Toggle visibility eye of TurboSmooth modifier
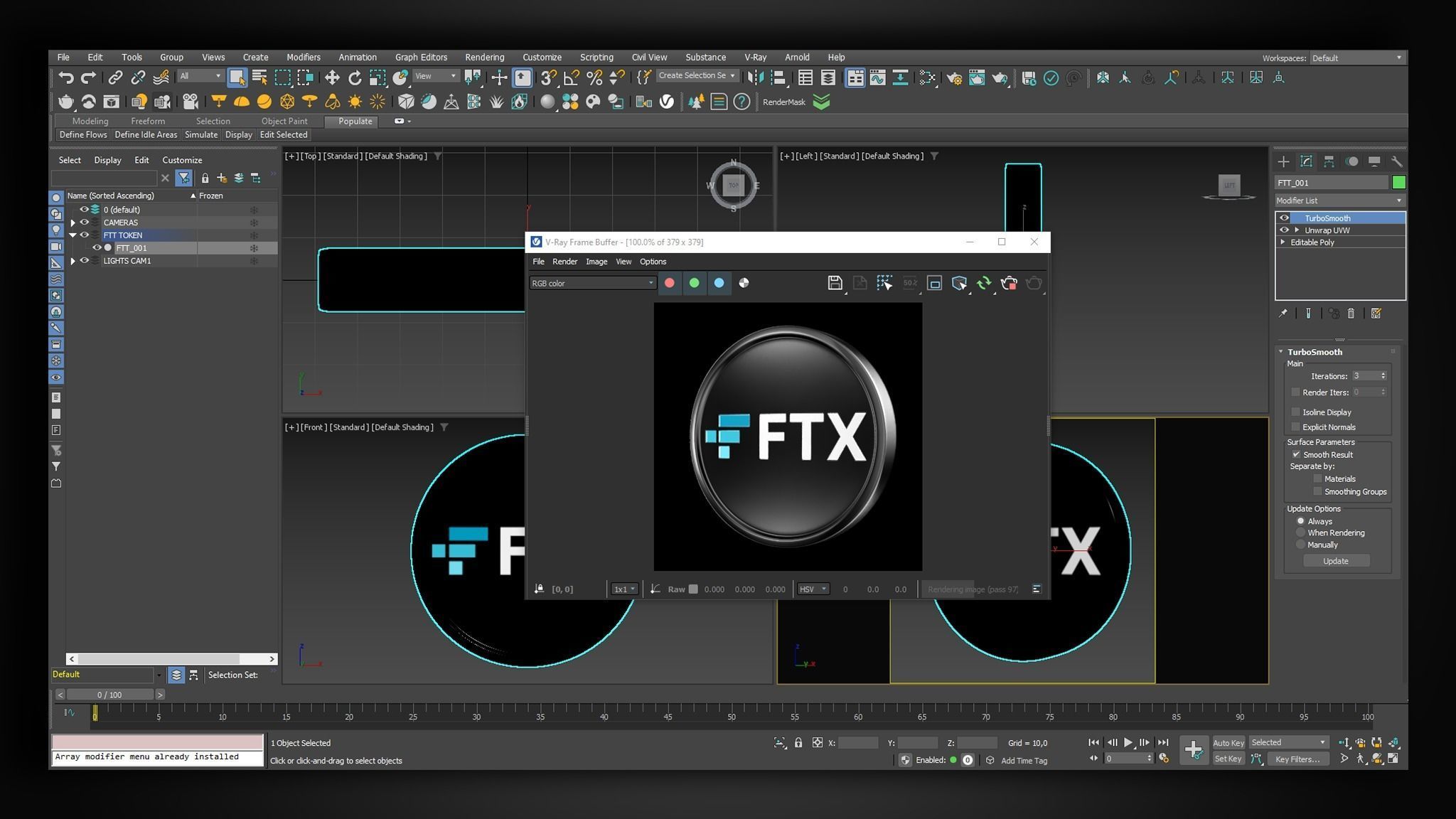1456x819 pixels. click(1284, 218)
